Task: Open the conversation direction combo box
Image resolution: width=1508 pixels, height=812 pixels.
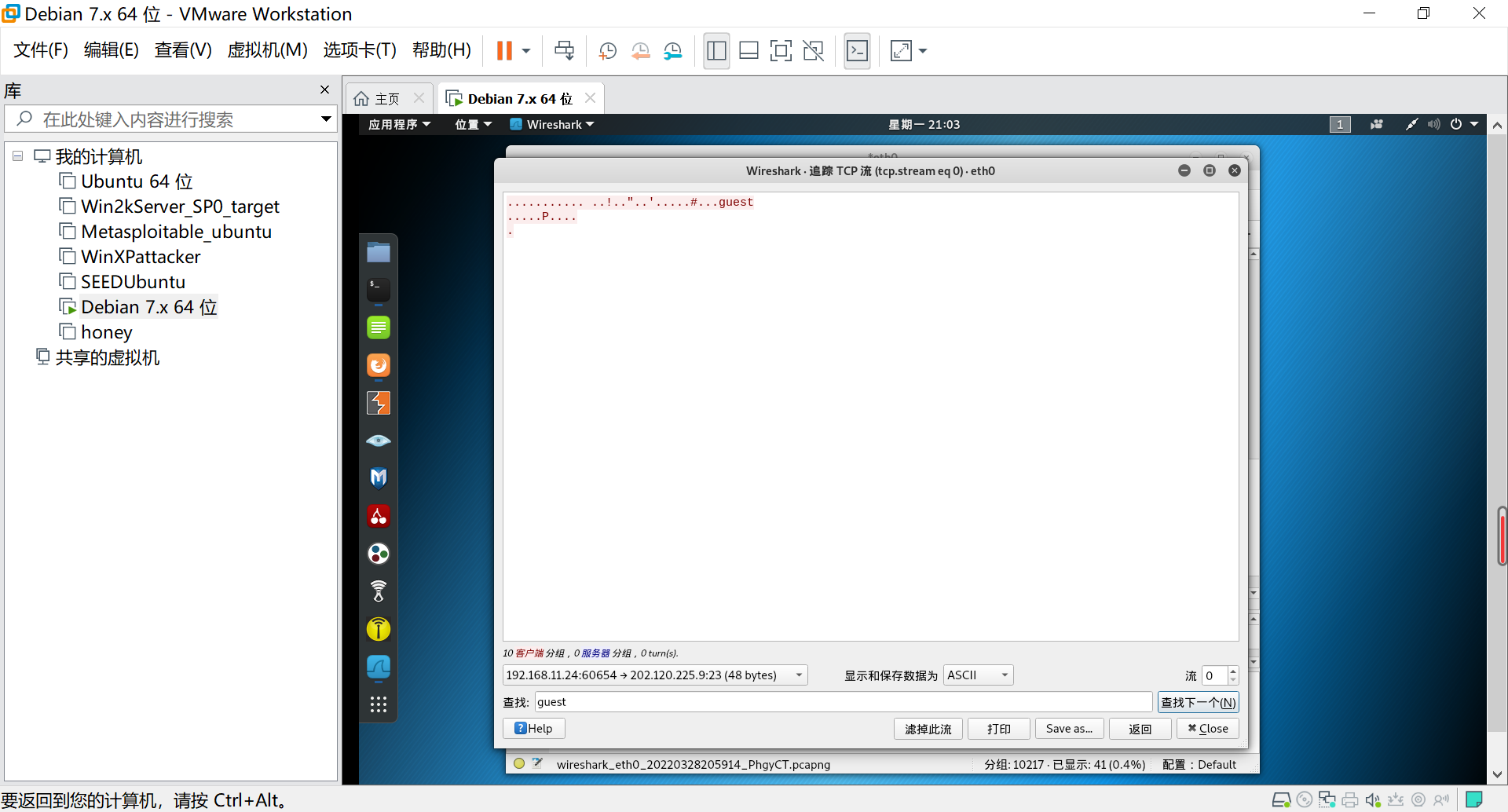Action: coord(655,675)
